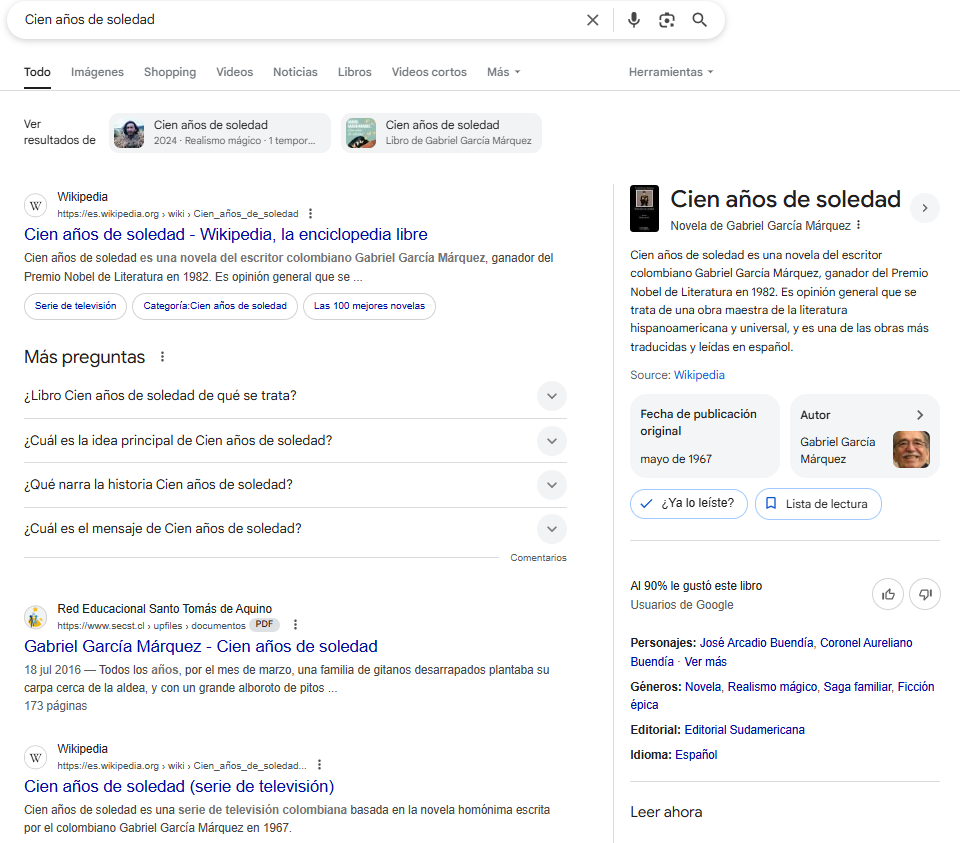Switch to the Imágenes tab

(x=97, y=72)
